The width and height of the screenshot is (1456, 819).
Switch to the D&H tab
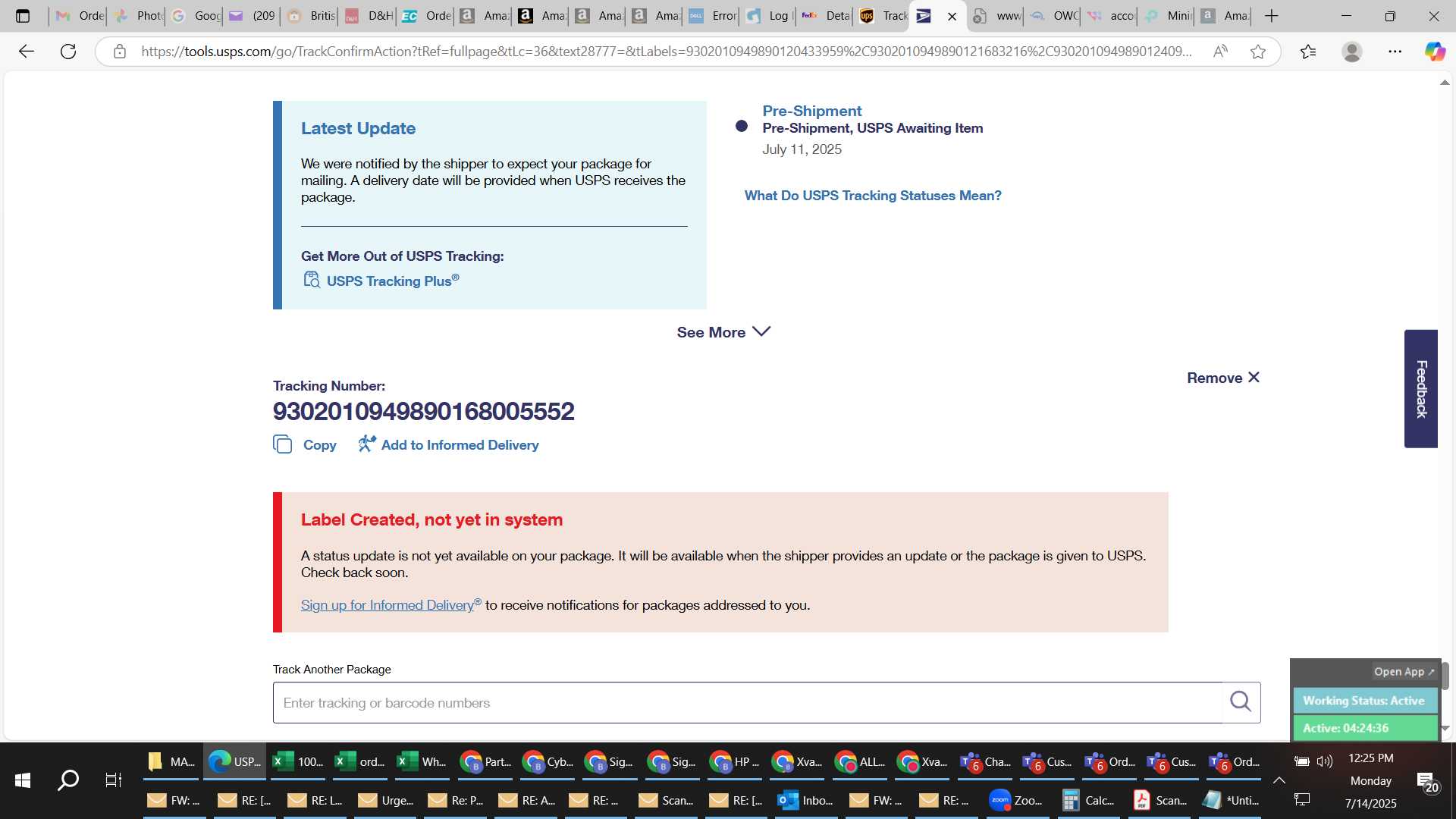[x=368, y=16]
